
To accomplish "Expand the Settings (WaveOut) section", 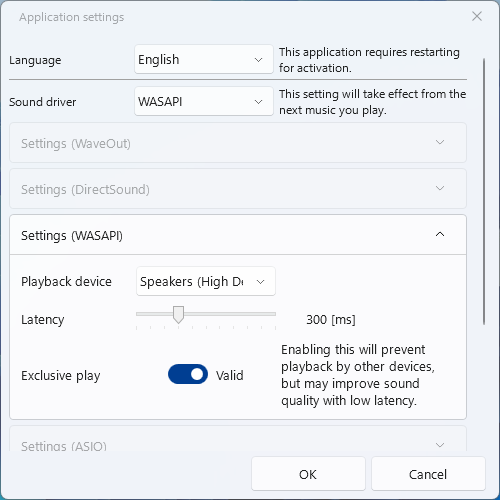I will (x=238, y=143).
